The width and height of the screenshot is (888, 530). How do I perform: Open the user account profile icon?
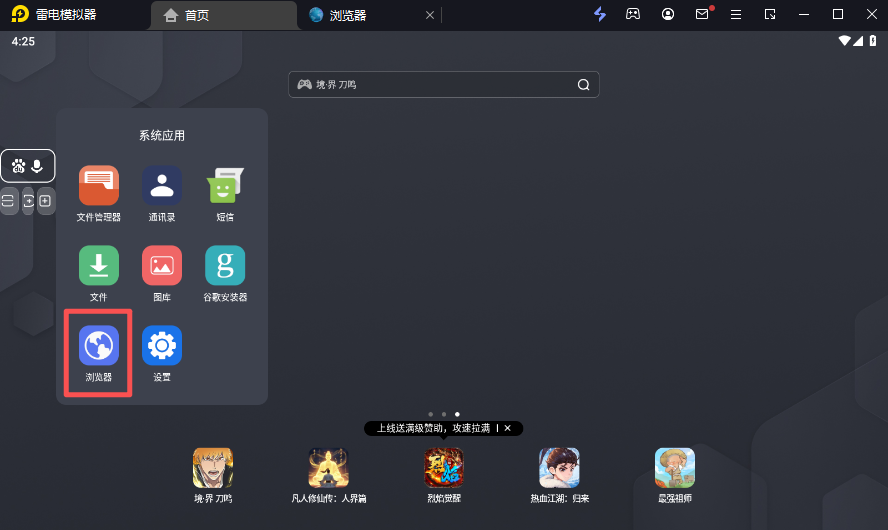(x=668, y=14)
